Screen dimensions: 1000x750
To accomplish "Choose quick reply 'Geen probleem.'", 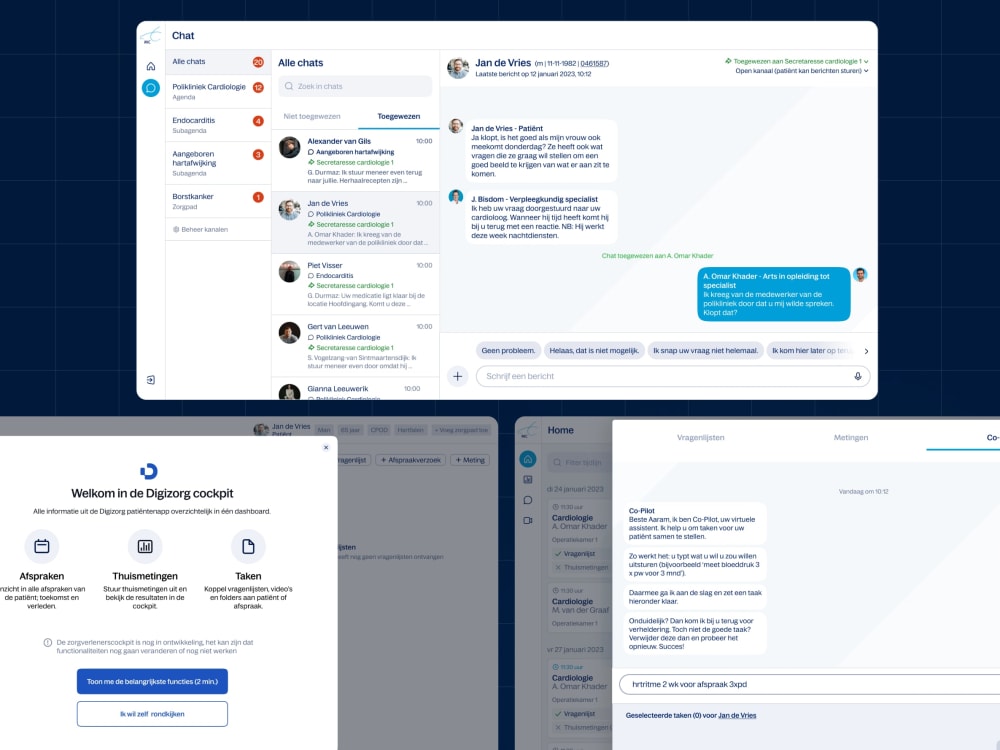I will tap(508, 351).
